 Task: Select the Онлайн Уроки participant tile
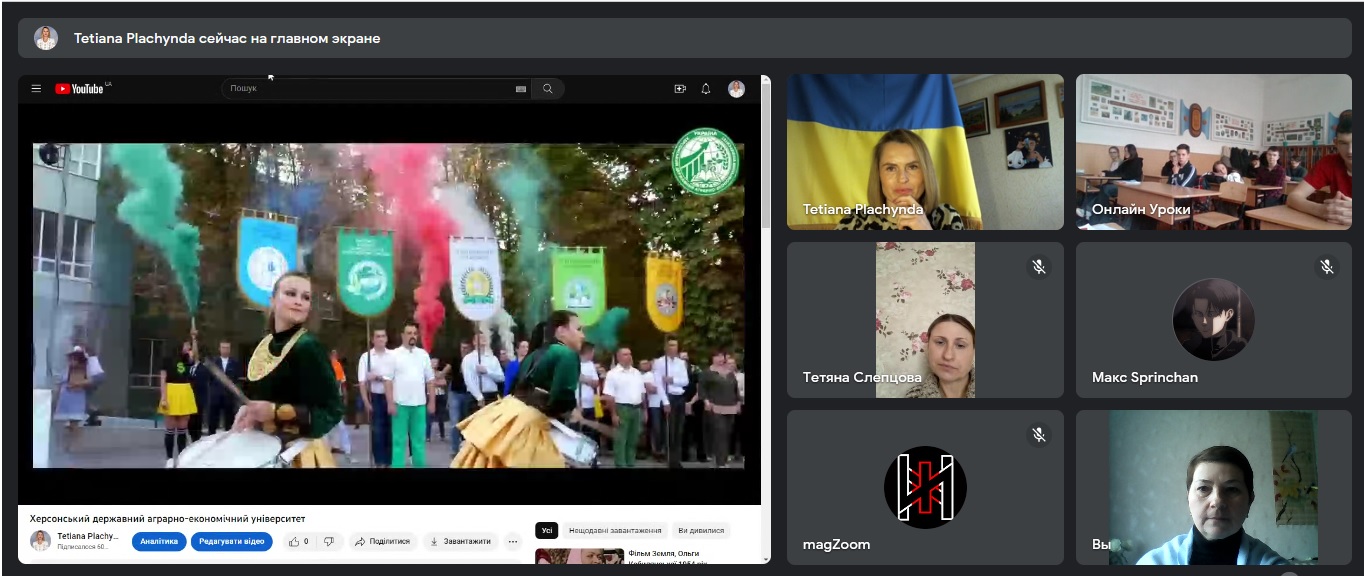[x=1214, y=152]
